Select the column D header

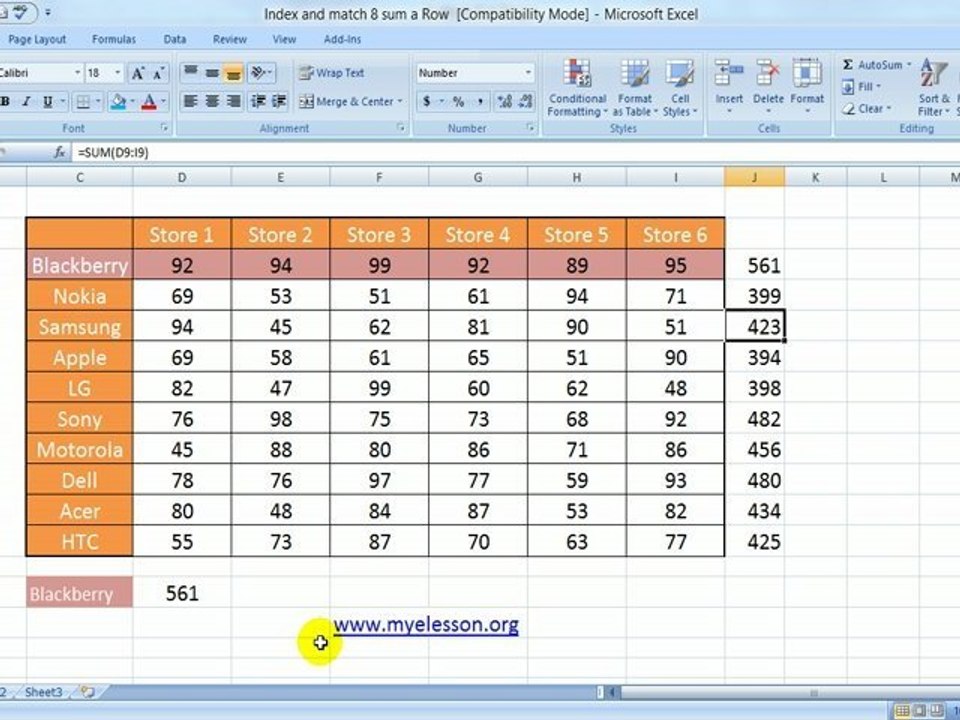click(x=182, y=178)
